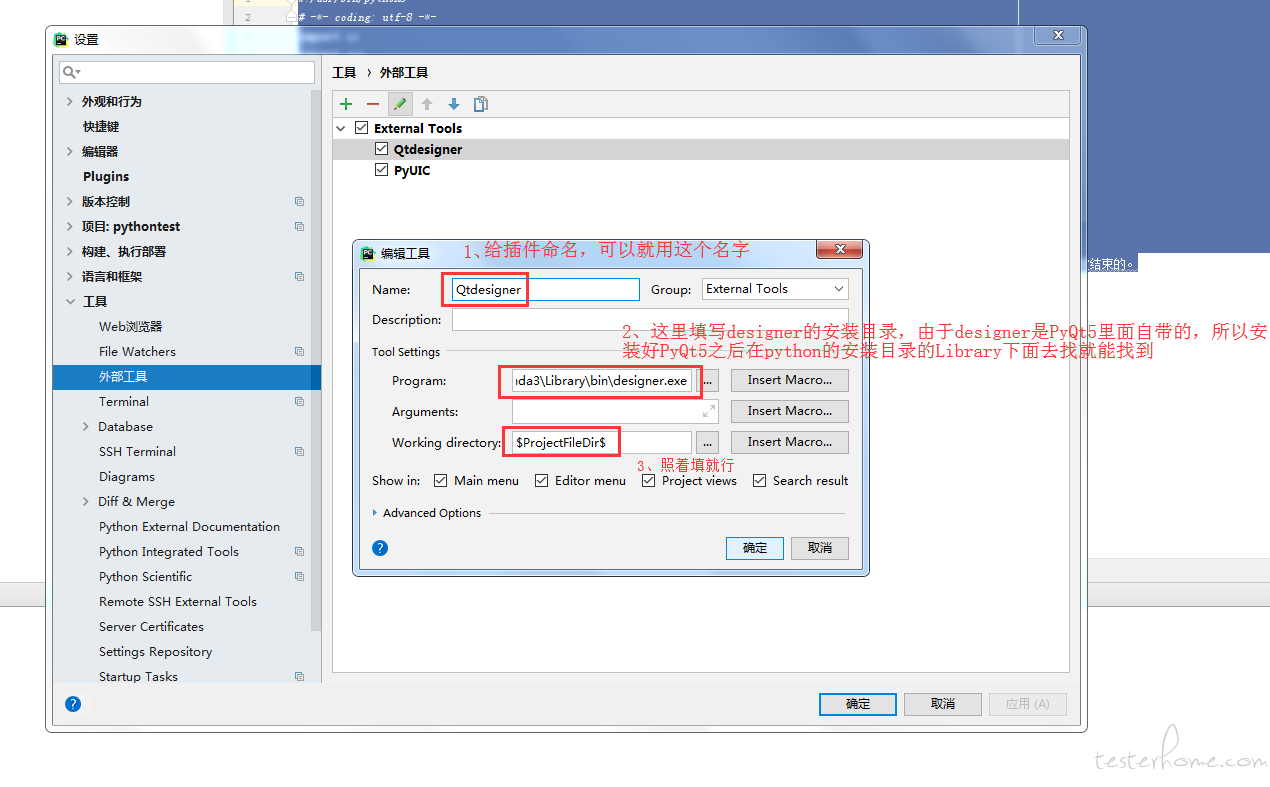Click the Arguments input field
This screenshot has height=787, width=1270.
(615, 411)
